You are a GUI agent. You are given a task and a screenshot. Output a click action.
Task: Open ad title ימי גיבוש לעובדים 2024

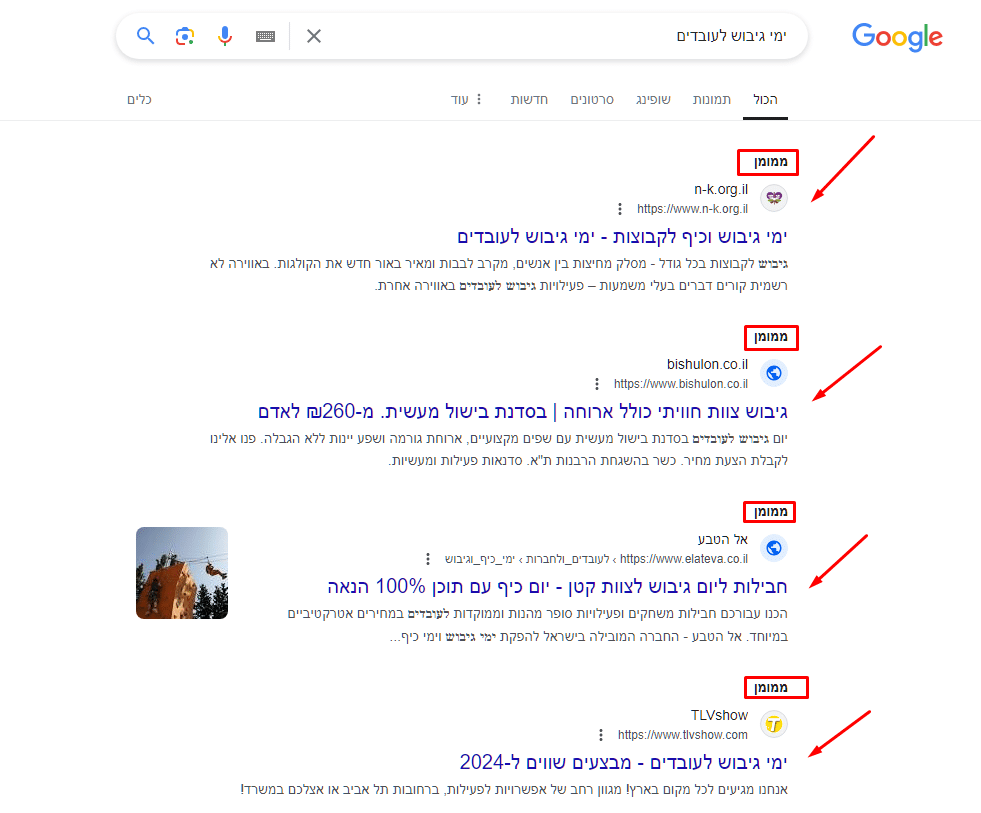tap(623, 762)
